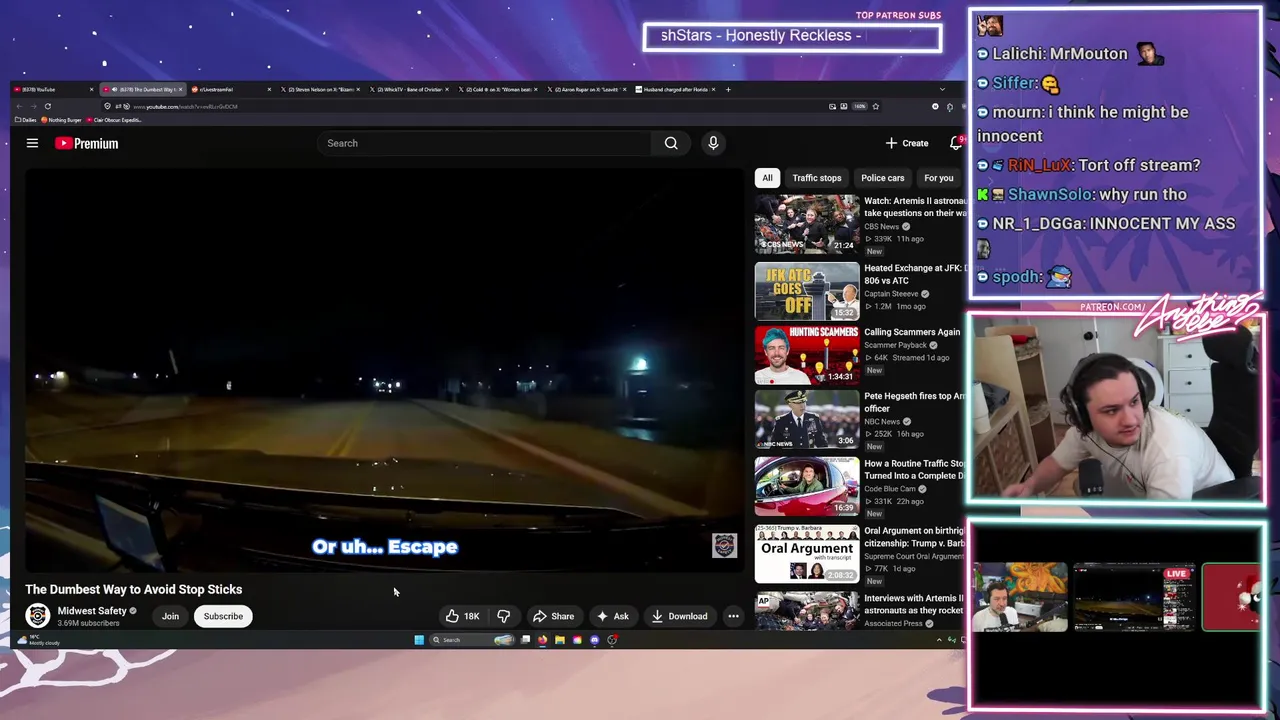Visit the Captain Steeeve channel

click(x=891, y=294)
